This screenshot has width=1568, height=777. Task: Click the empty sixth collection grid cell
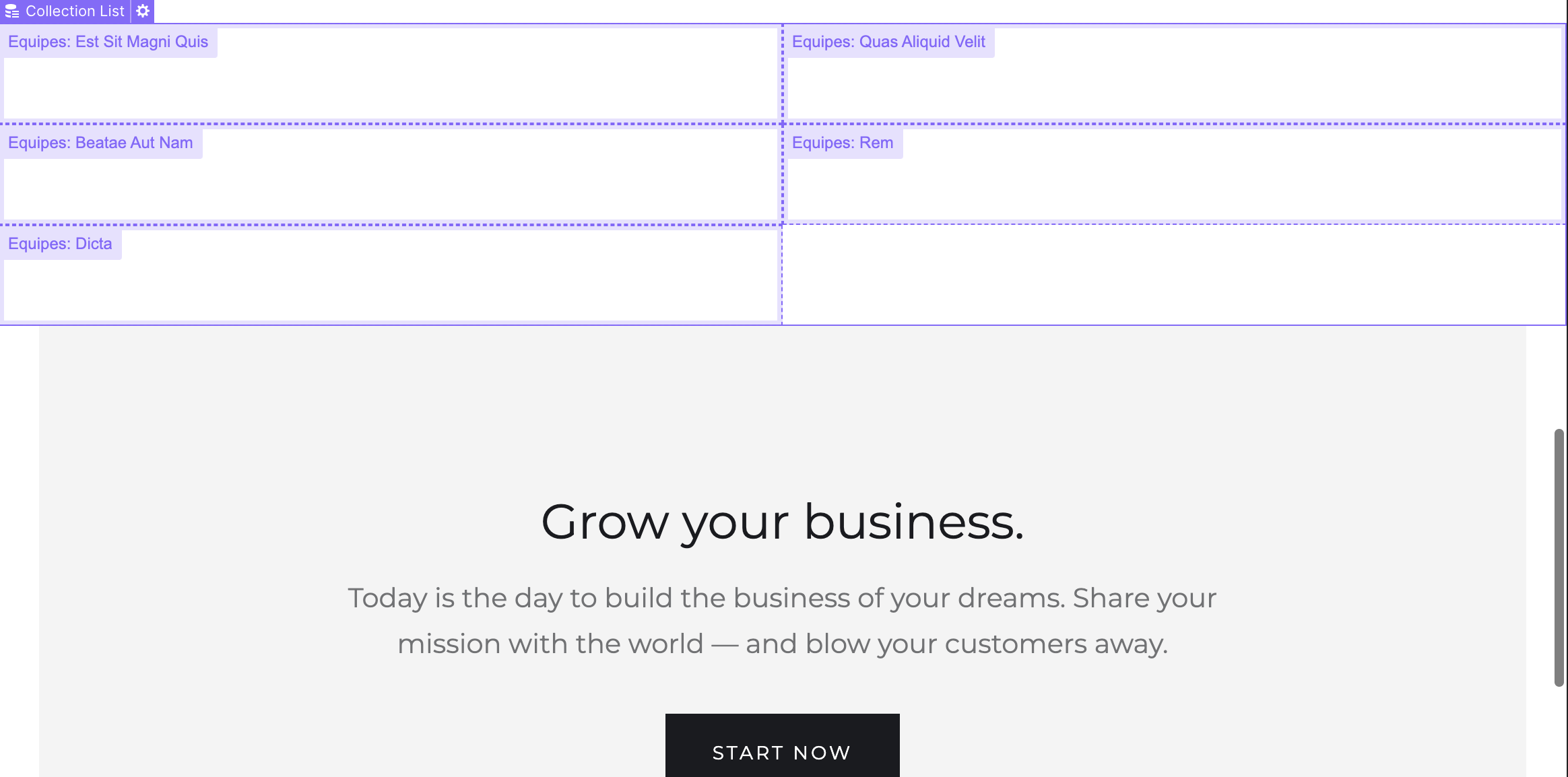point(1173,274)
